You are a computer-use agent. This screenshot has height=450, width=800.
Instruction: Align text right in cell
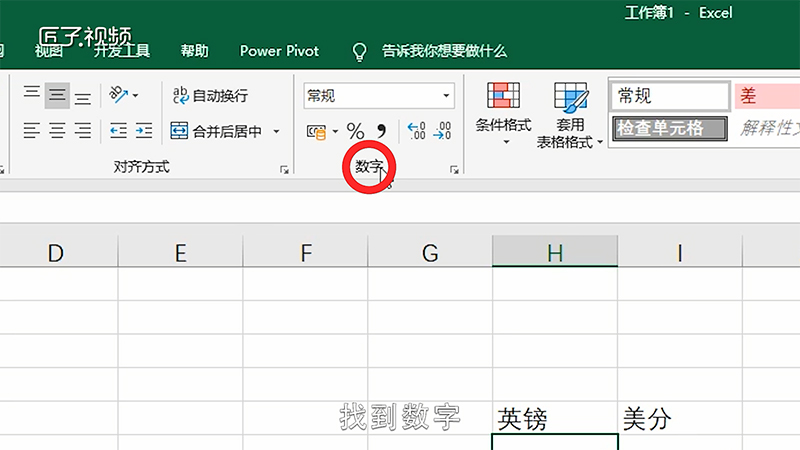(x=83, y=130)
